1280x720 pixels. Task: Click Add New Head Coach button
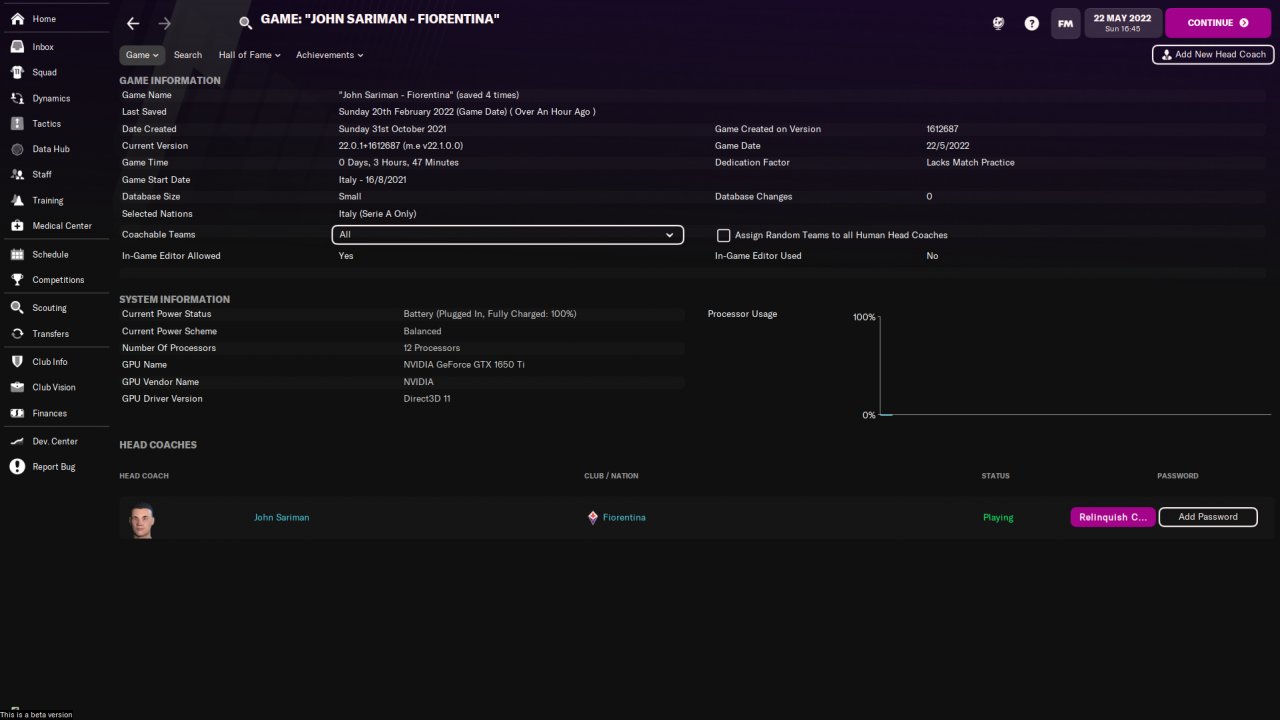coord(1213,55)
